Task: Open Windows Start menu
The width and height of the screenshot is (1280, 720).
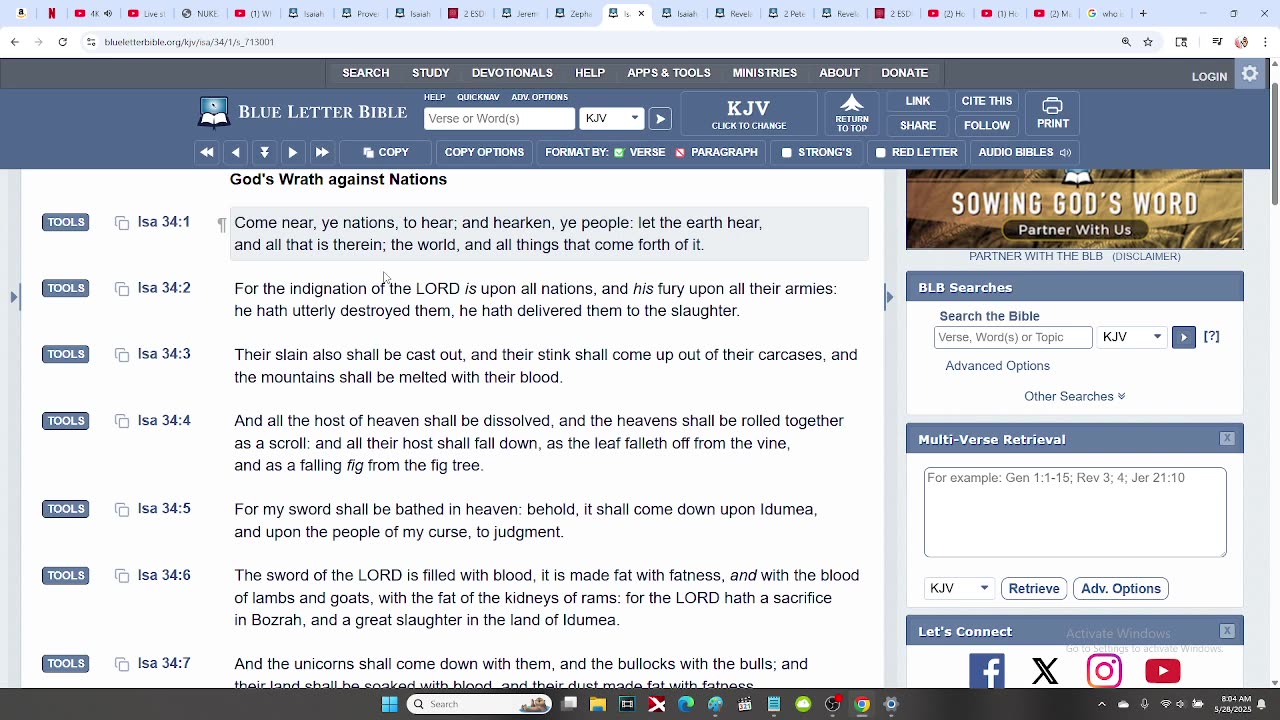Action: click(389, 704)
